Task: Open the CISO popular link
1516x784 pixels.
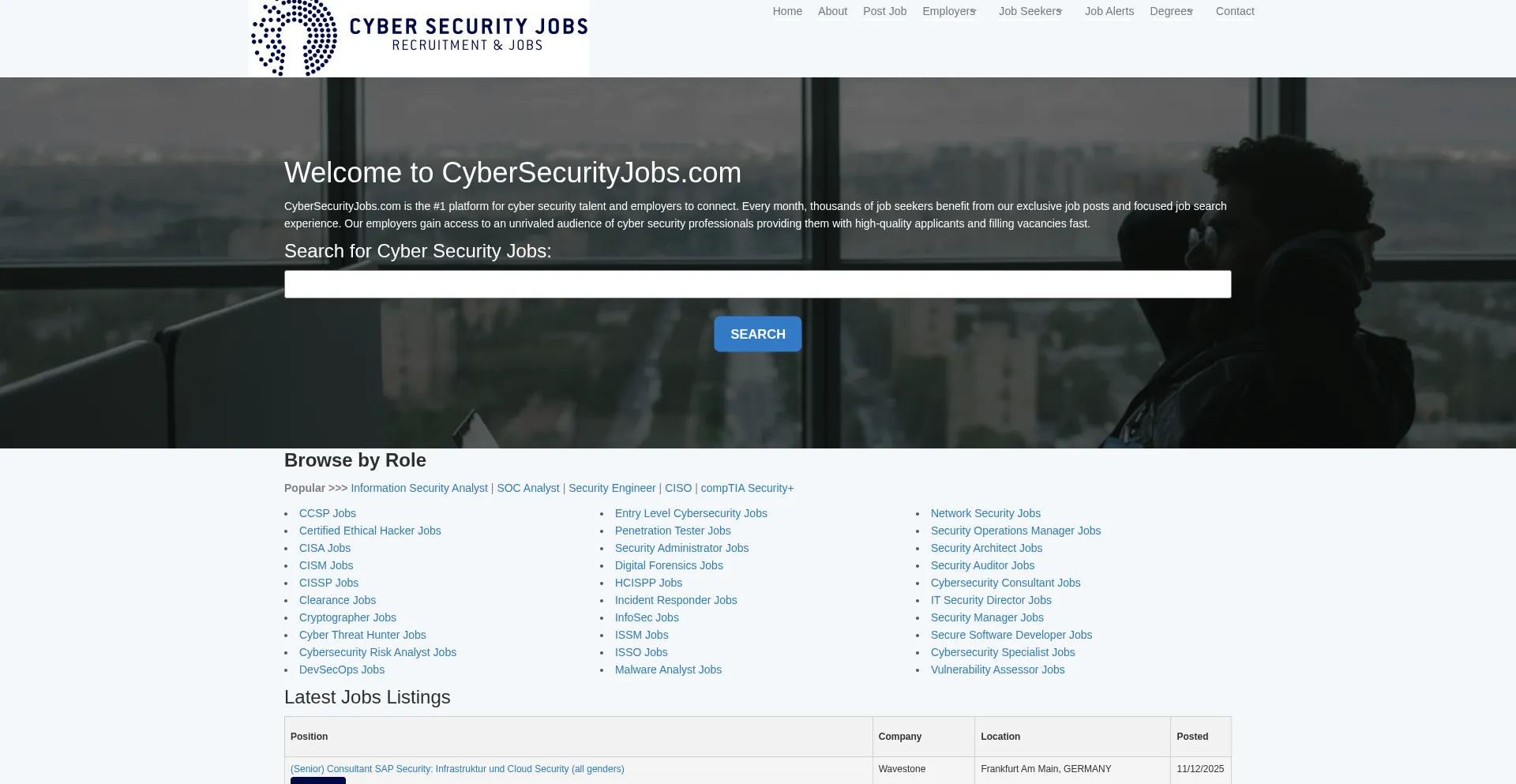Action: [x=678, y=488]
